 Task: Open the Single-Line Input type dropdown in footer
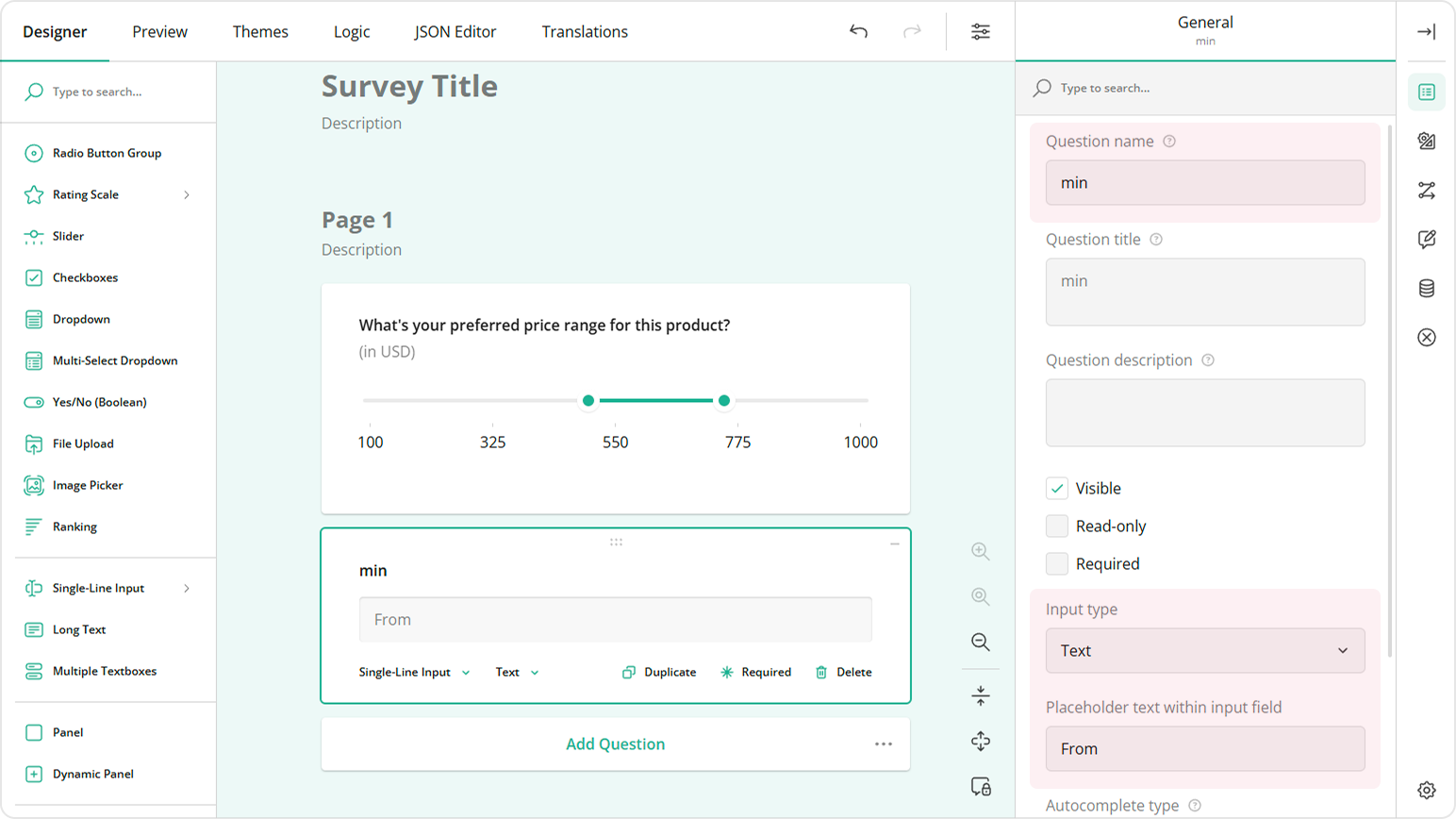point(415,672)
